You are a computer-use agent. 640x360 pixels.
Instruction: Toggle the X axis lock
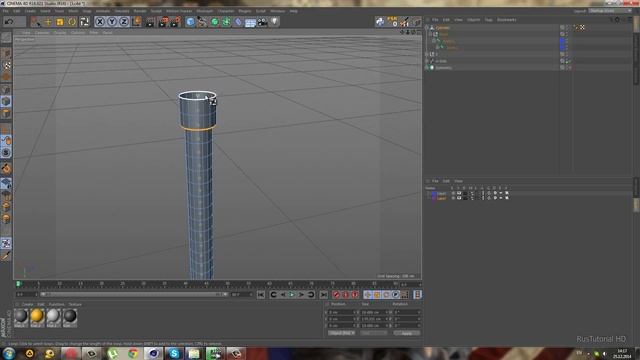[100, 21]
